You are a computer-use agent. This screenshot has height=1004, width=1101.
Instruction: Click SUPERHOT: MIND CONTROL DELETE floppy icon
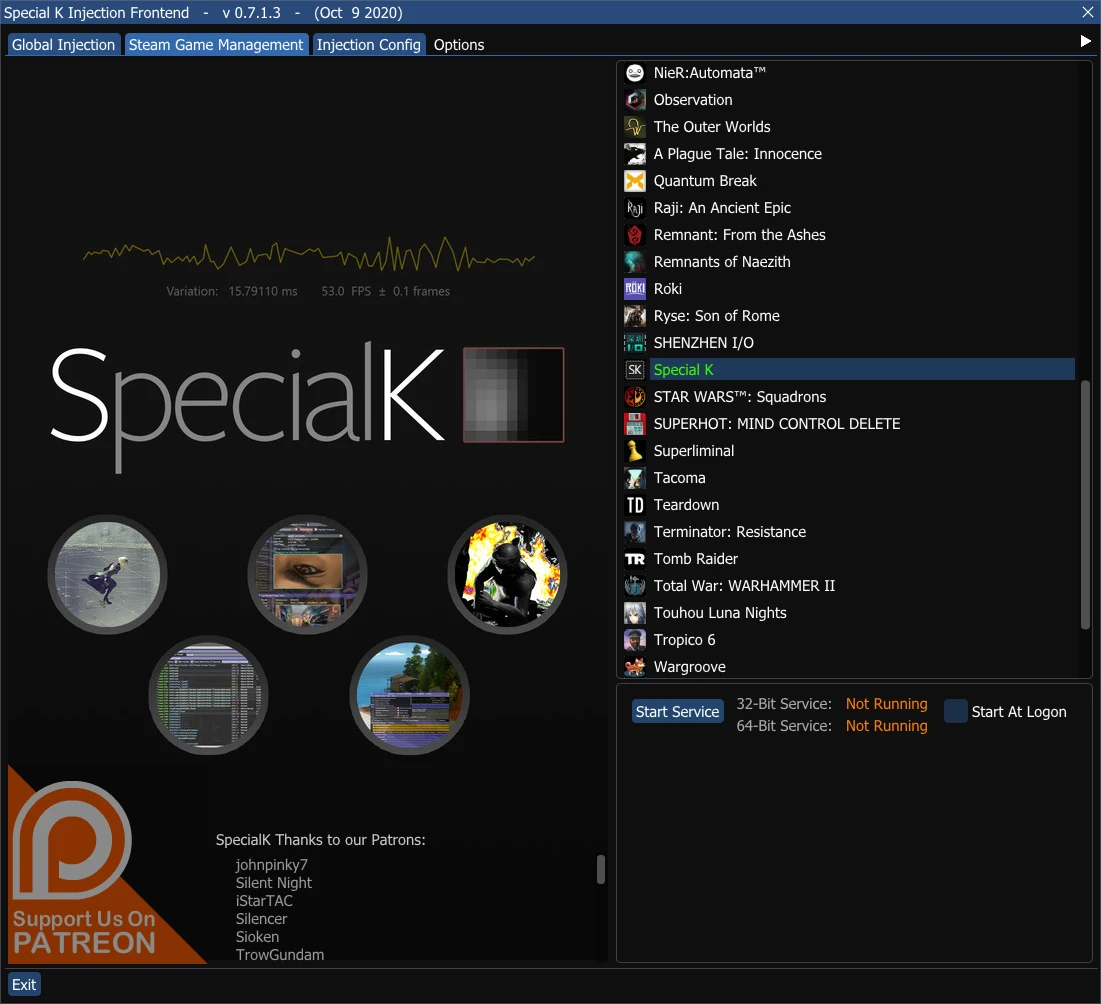(635, 424)
